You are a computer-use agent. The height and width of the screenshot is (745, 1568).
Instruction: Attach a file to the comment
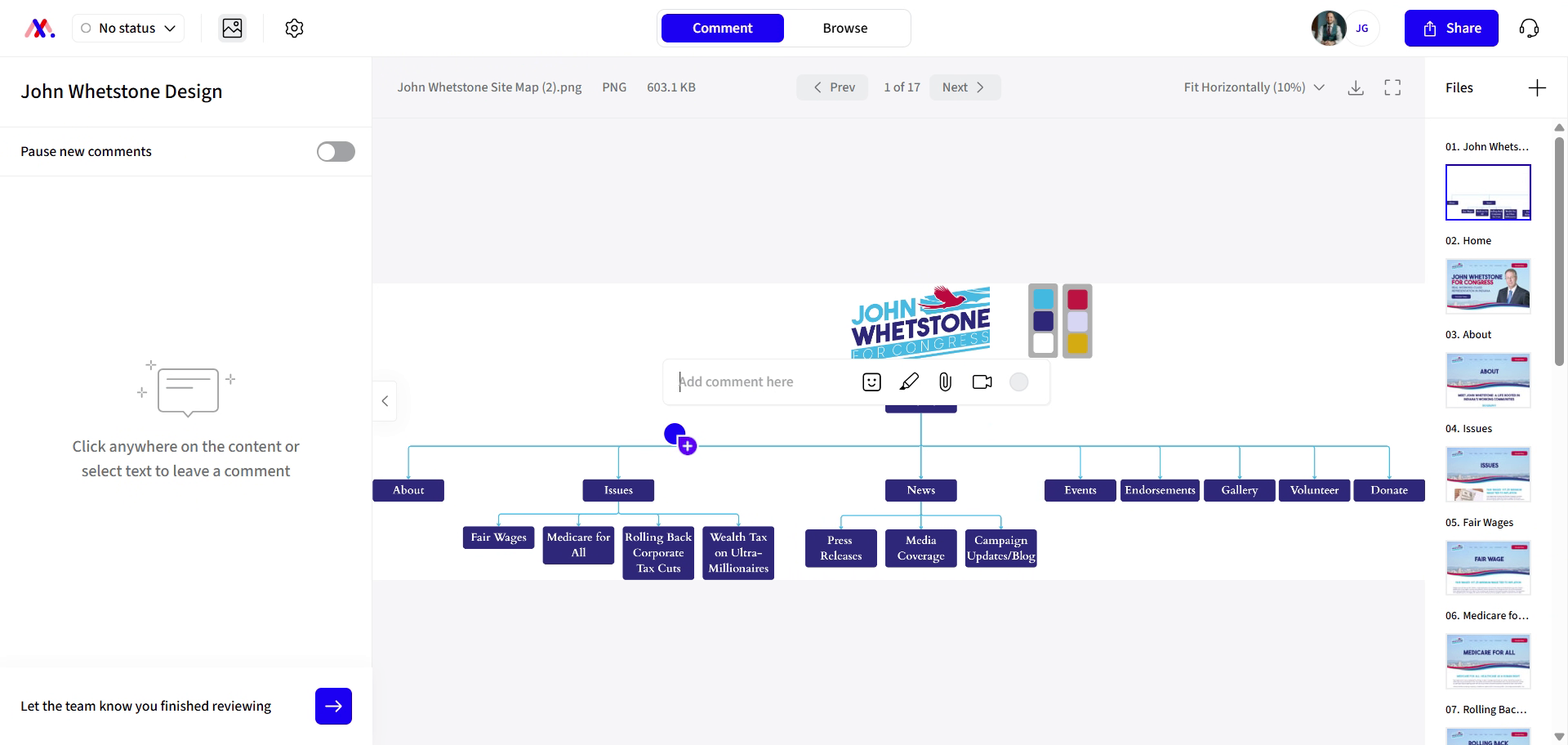click(x=945, y=381)
